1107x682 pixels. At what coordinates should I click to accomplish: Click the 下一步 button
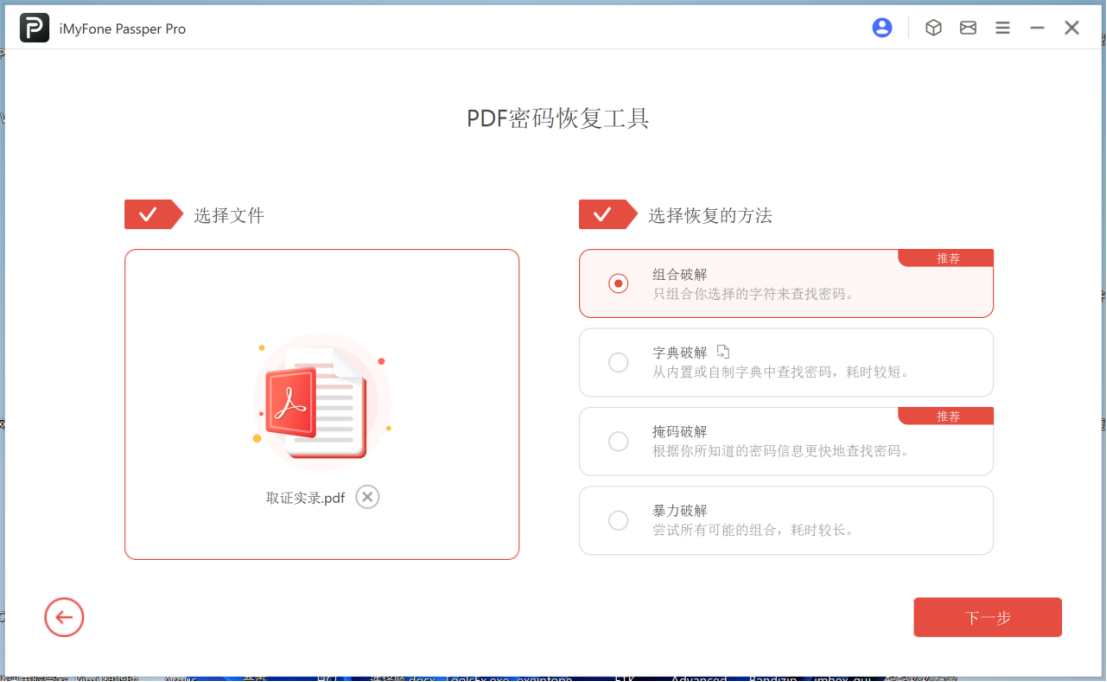click(987, 617)
